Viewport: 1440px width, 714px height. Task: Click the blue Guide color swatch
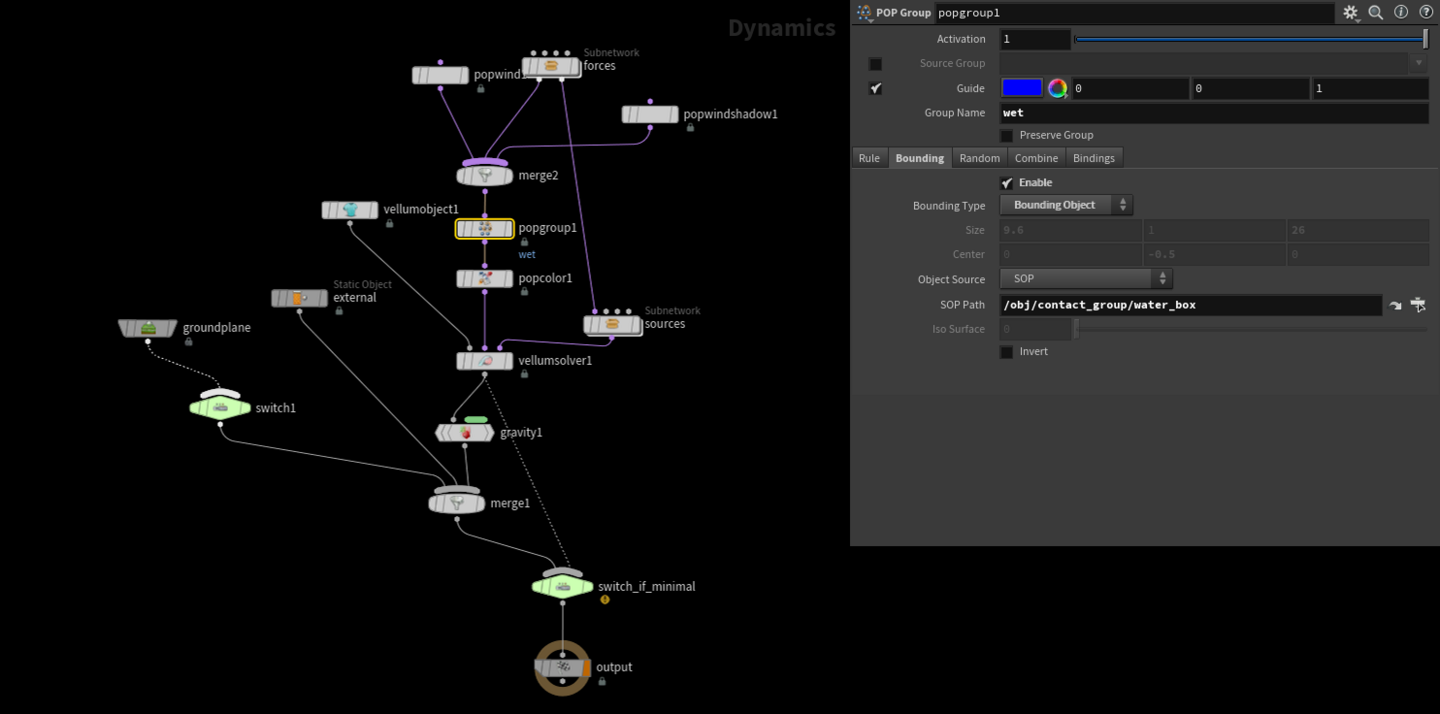(1022, 89)
